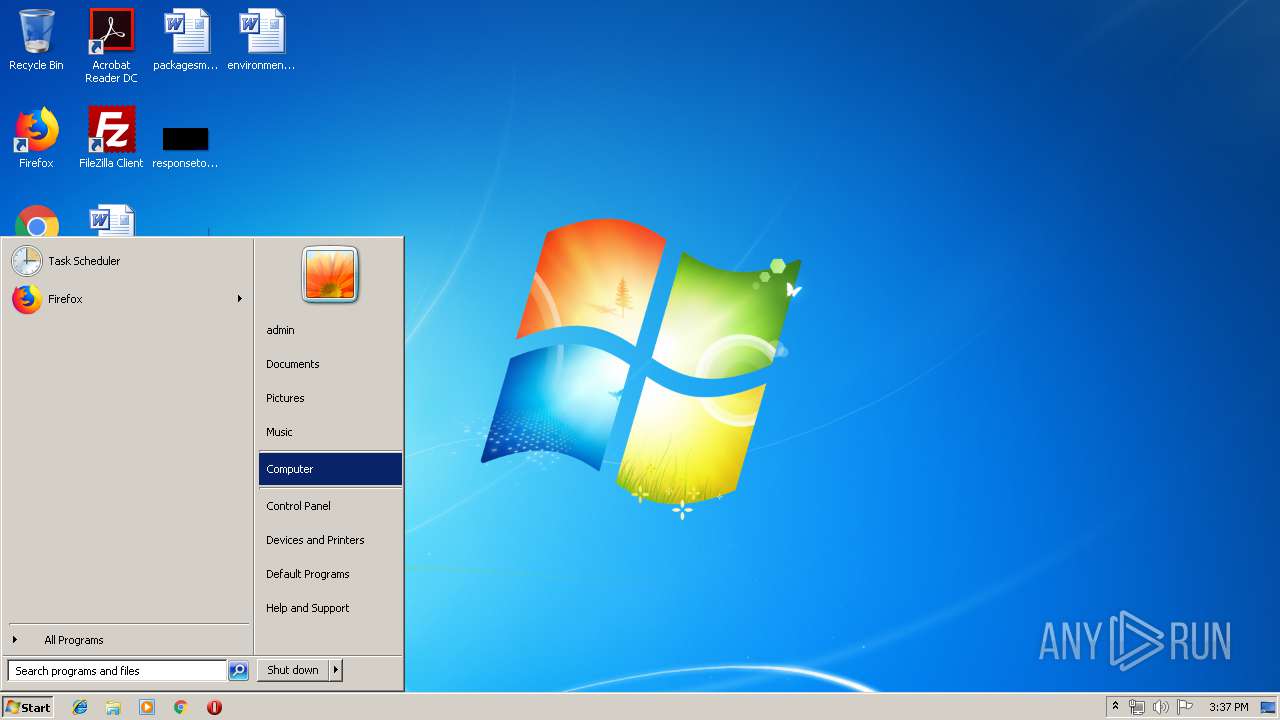
Task: Open Default Programs
Action: [330, 574]
